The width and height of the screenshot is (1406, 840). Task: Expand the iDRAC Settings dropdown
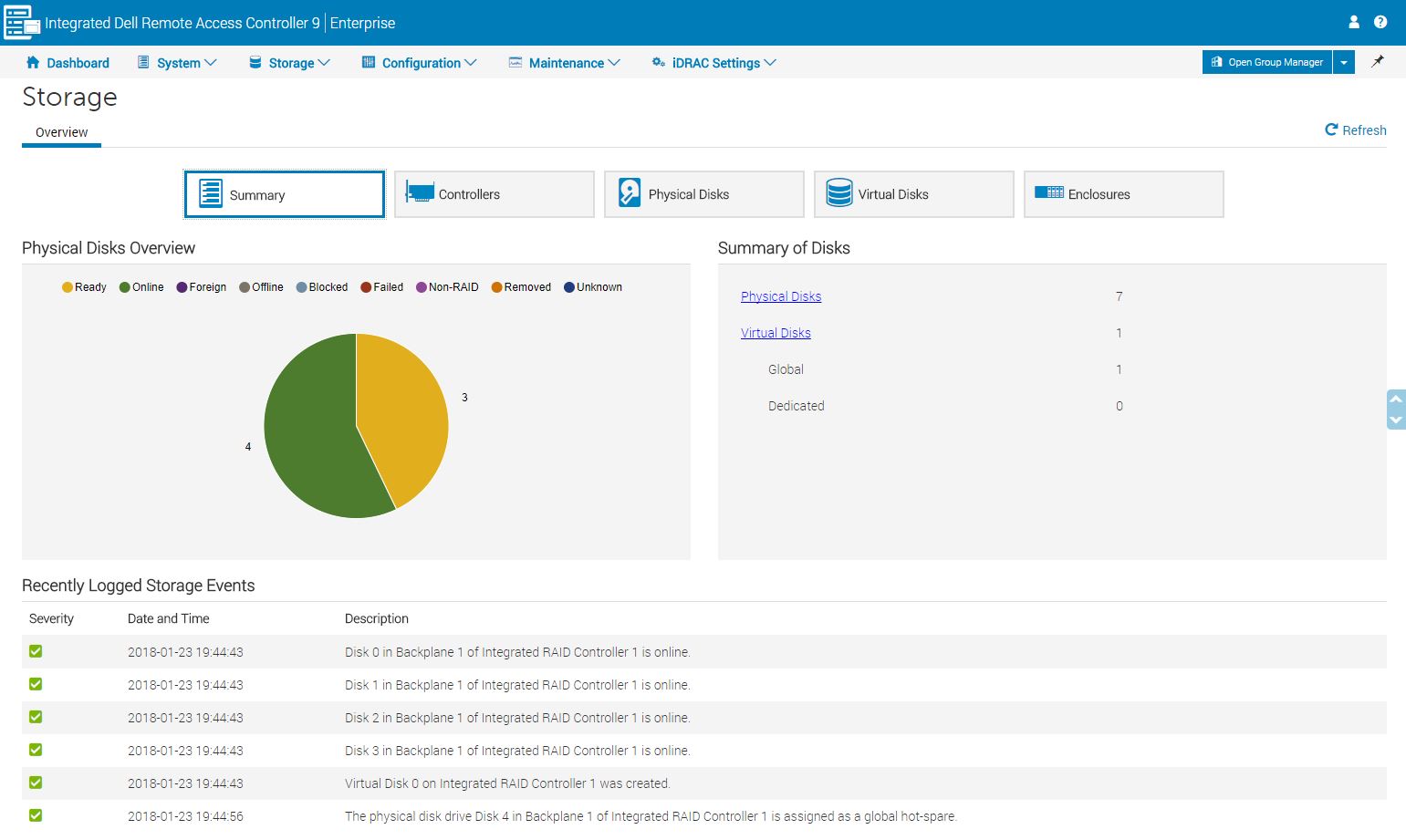click(713, 63)
